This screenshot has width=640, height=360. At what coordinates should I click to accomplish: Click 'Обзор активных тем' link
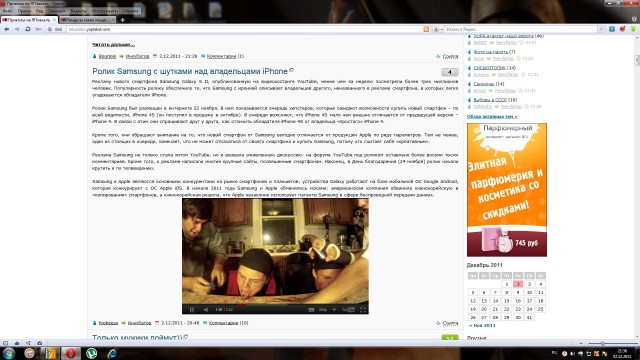click(x=492, y=116)
